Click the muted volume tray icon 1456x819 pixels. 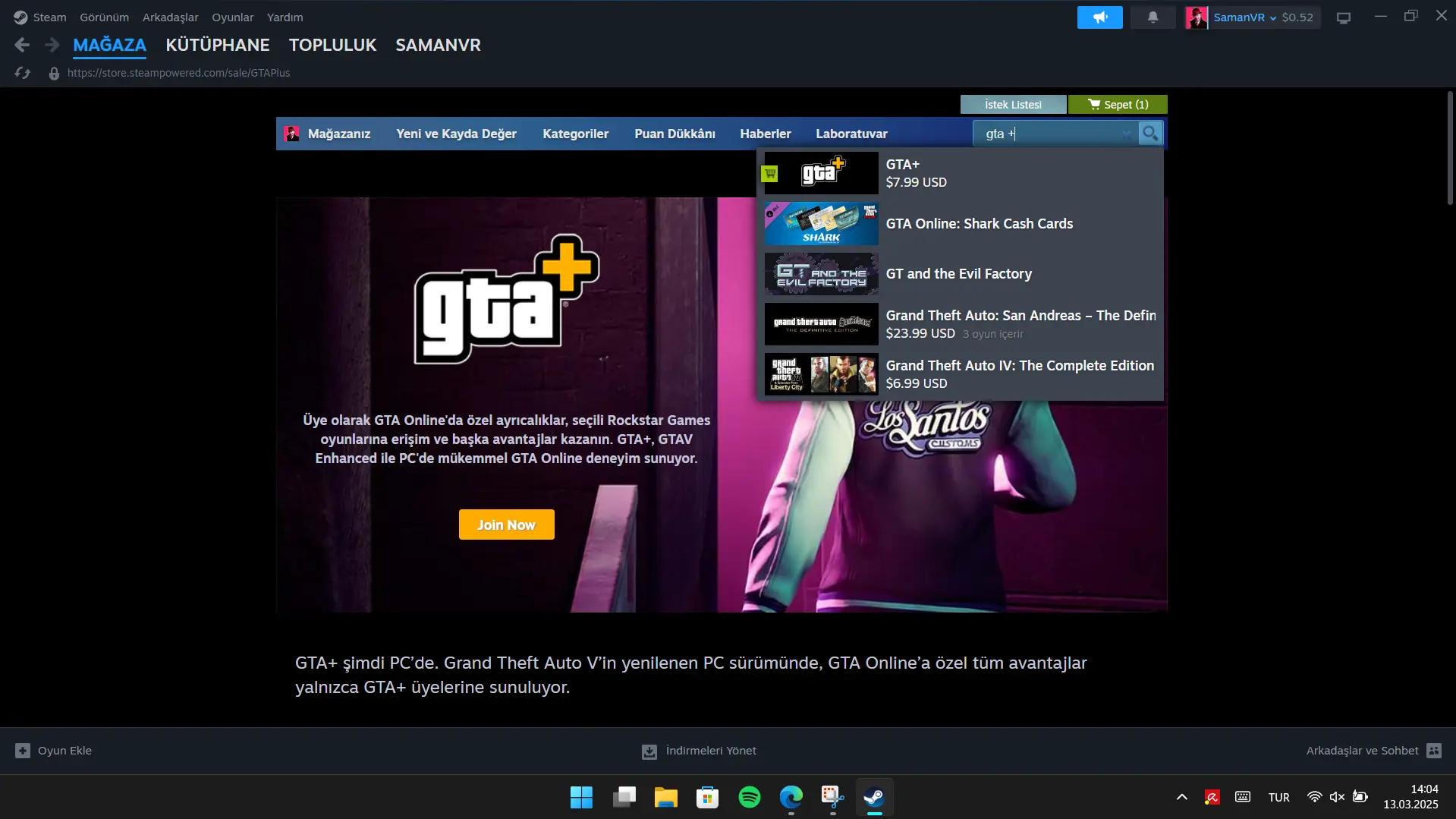1337,797
